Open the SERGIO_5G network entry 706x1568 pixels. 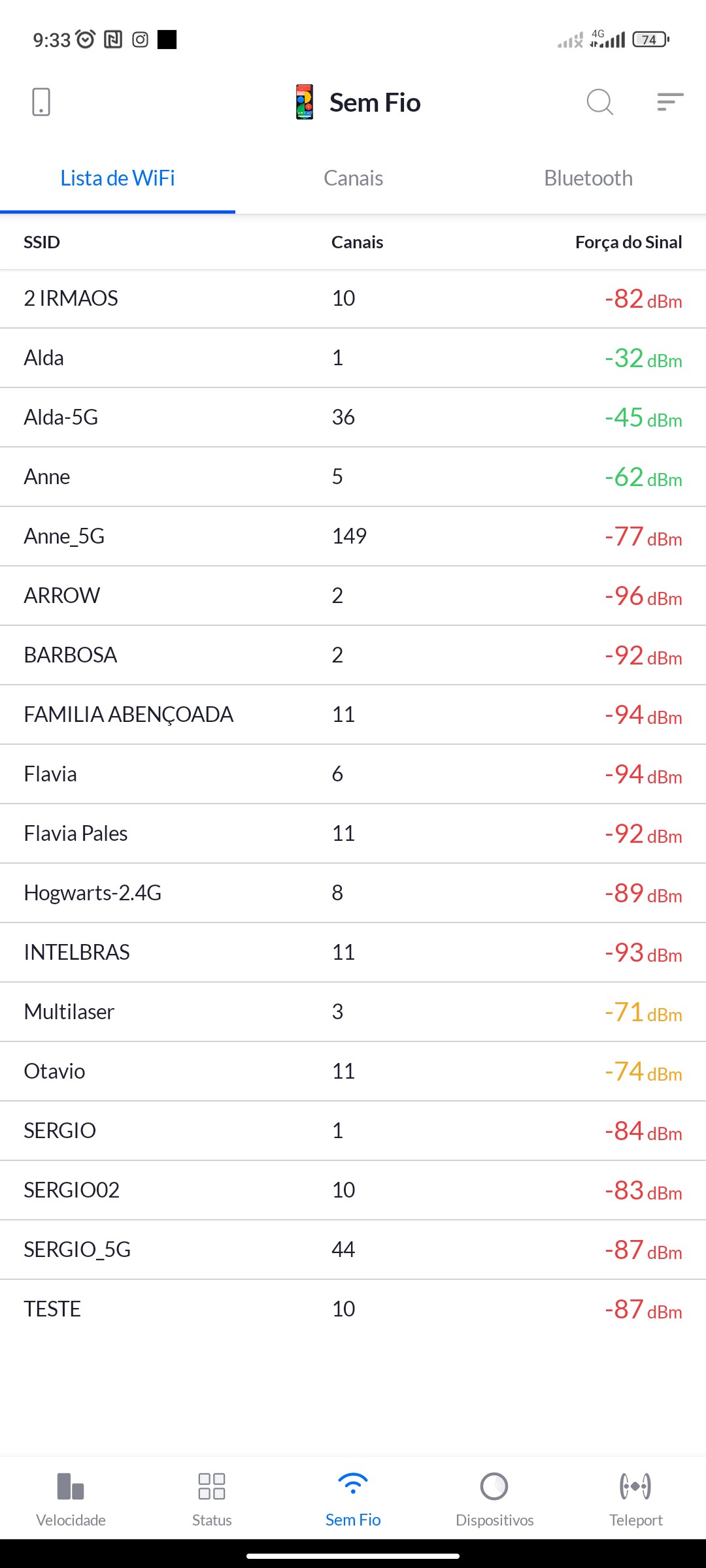pyautogui.click(x=353, y=1249)
